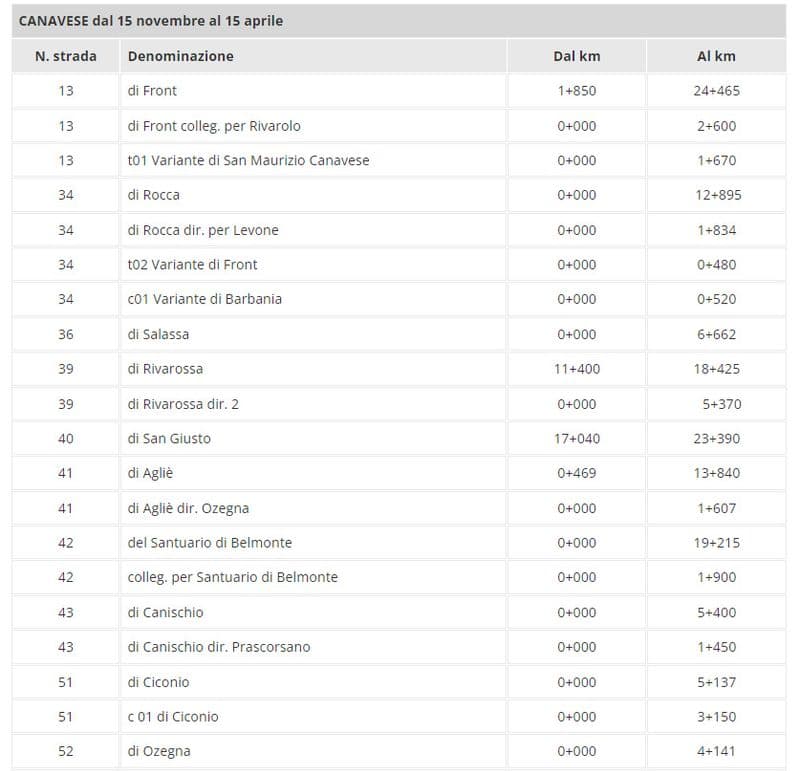Click the '11+400' start km cell
Image resolution: width=800 pixels, height=771 pixels.
[576, 369]
